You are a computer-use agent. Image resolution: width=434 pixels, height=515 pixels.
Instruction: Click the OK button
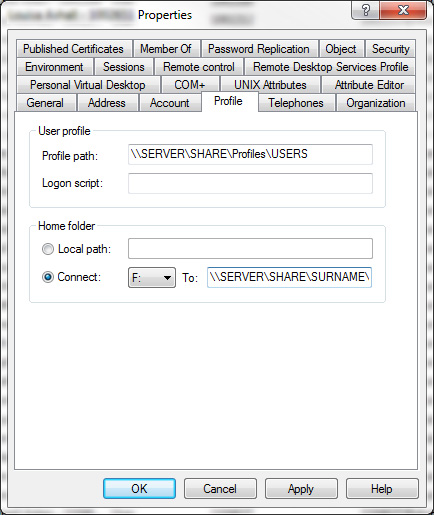click(139, 489)
